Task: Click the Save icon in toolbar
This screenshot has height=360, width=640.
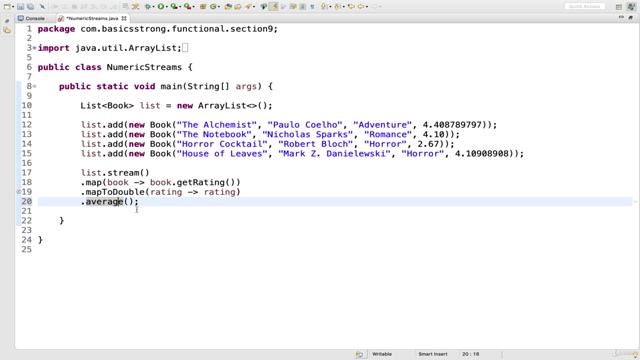Action: coord(20,7)
